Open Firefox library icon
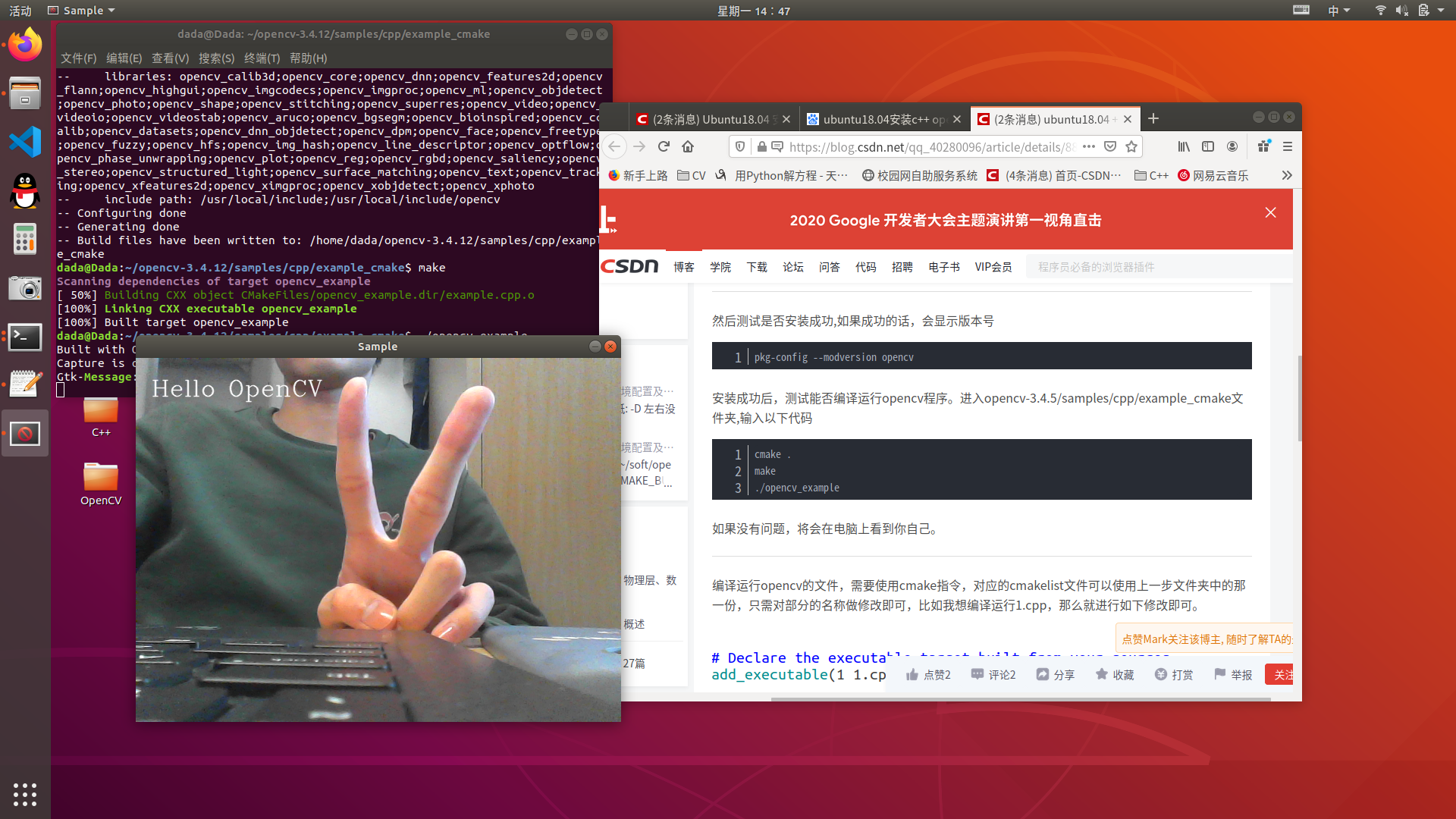This screenshot has height=819, width=1456. (x=1184, y=146)
